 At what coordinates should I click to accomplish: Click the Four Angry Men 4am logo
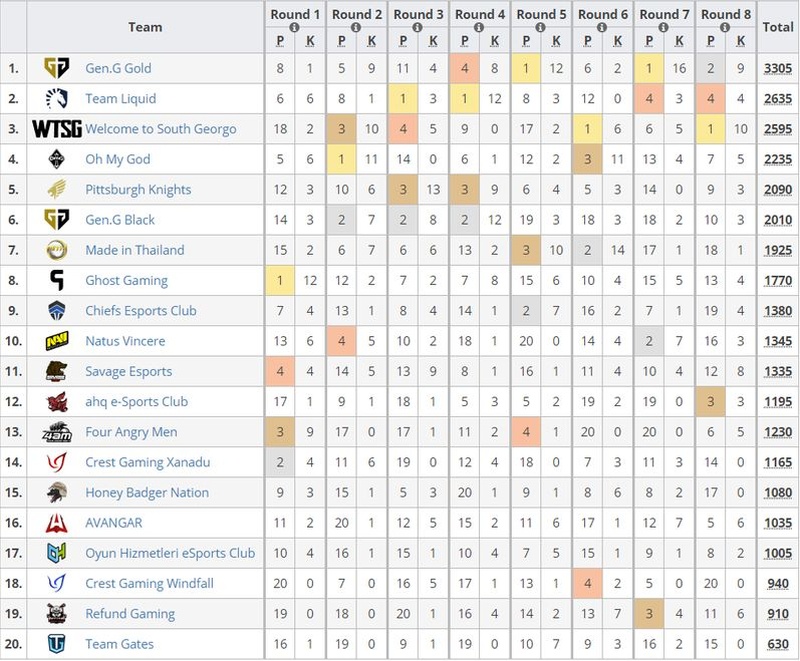(57, 432)
